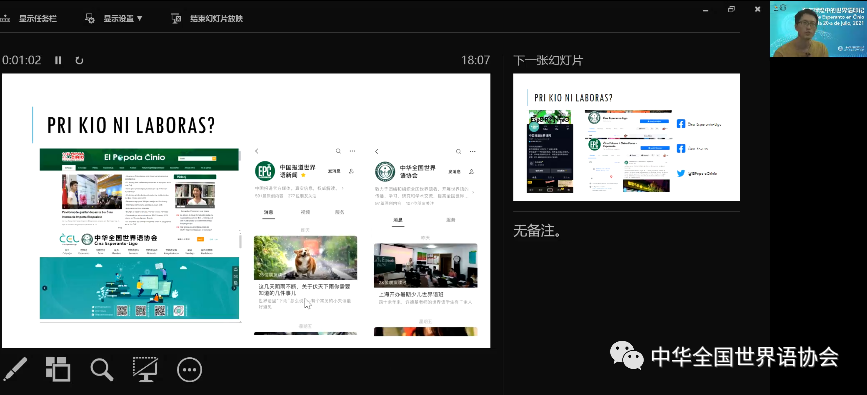
Task: Click the Display Settings gear icon
Action: pyautogui.click(x=90, y=18)
